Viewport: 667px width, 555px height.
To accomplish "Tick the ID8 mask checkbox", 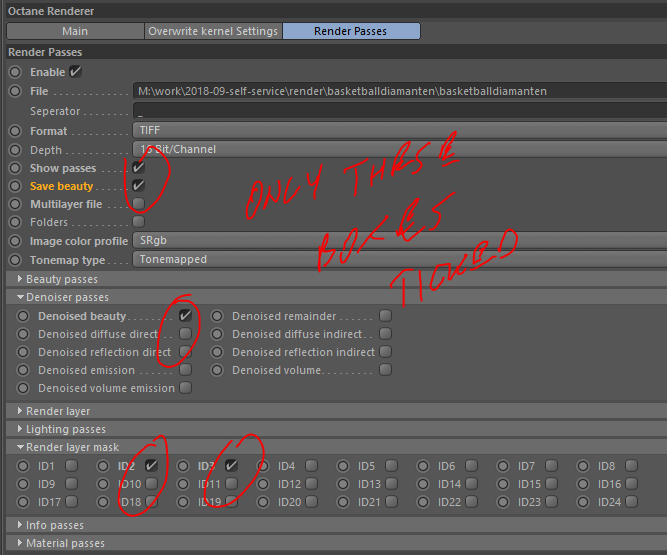I will [631, 466].
